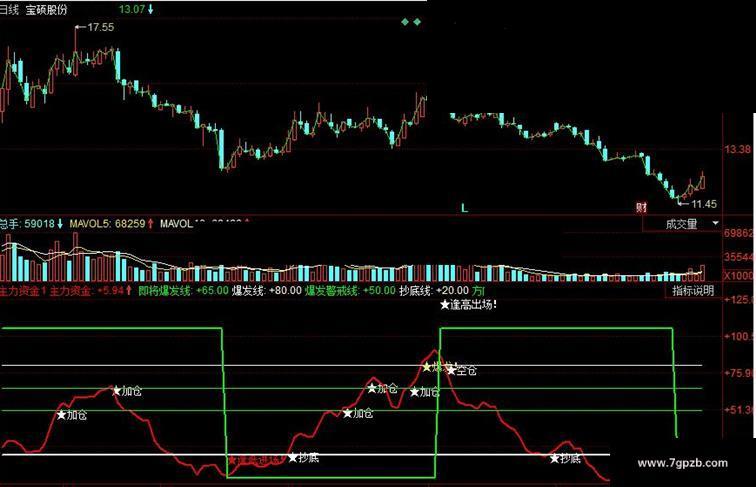Open the 成交量 indicator dropdown arrow
Screen dimensions: 756x487
tap(716, 223)
